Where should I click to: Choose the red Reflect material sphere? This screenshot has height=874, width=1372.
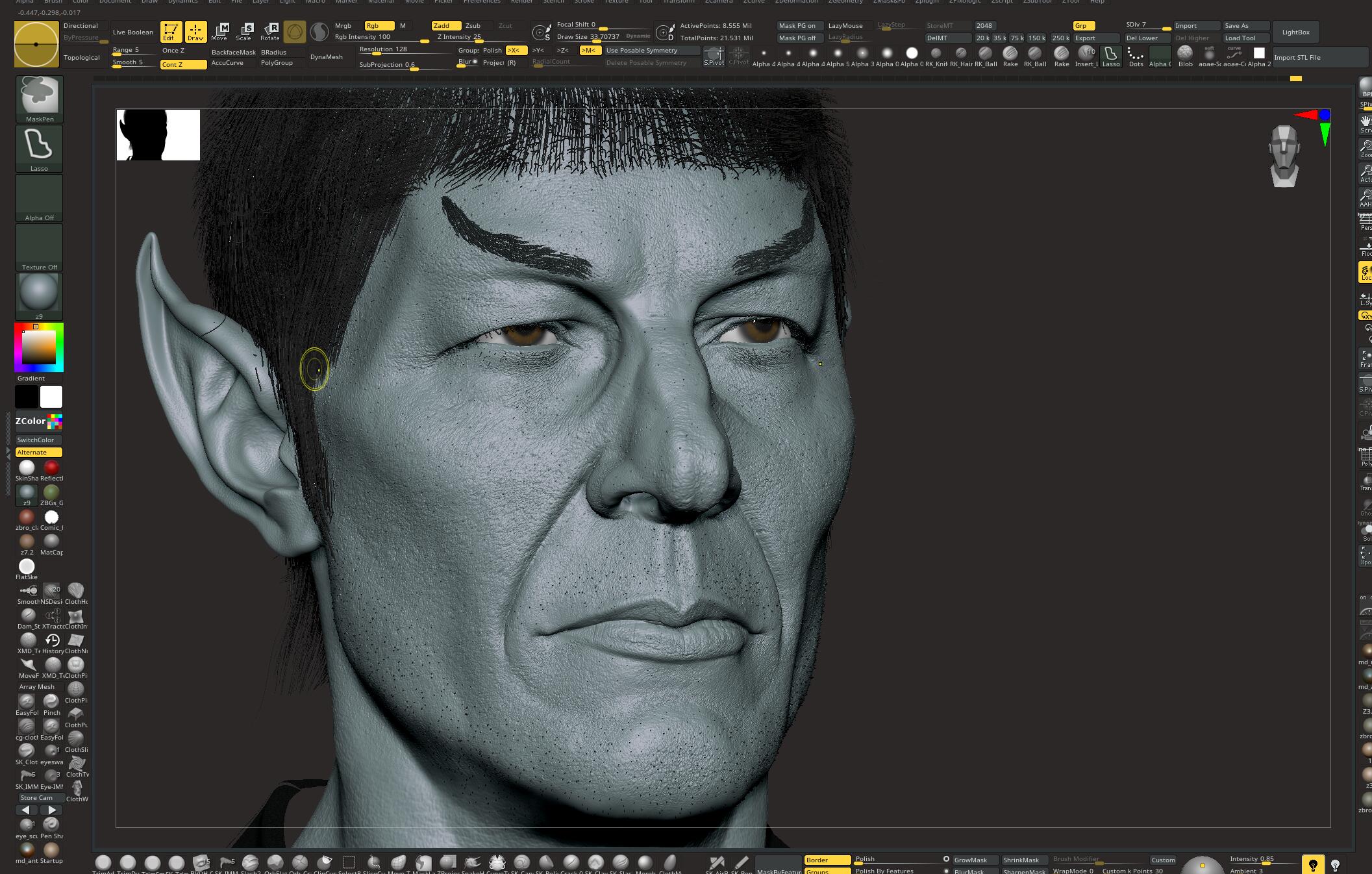(51, 471)
